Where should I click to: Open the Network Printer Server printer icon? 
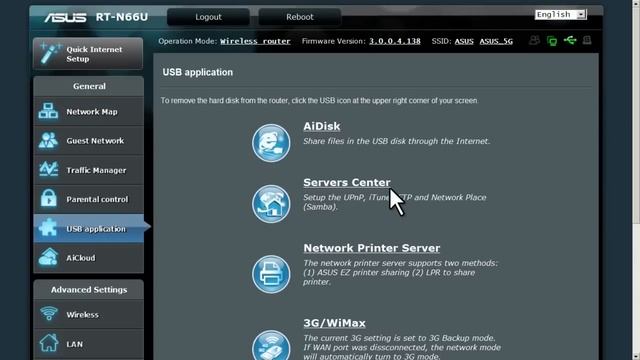(x=271, y=274)
